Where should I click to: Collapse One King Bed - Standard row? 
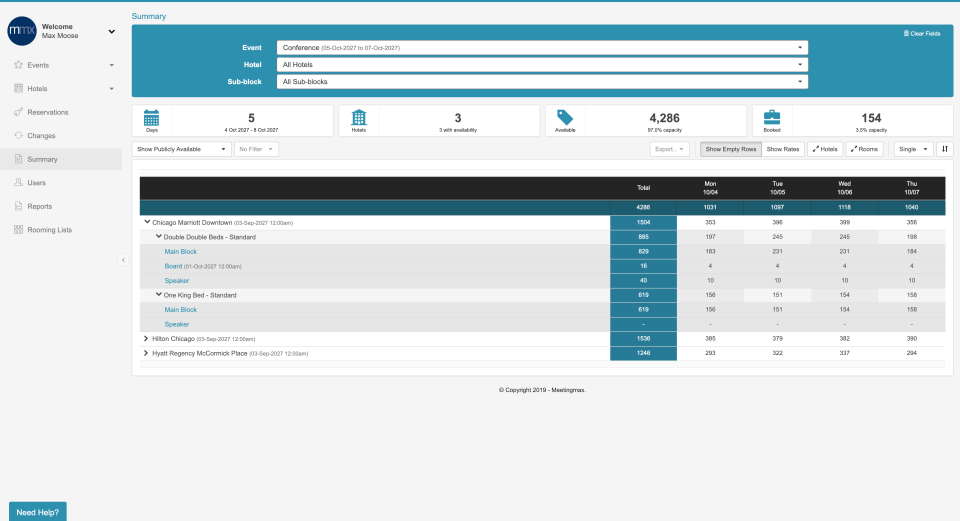pos(159,294)
